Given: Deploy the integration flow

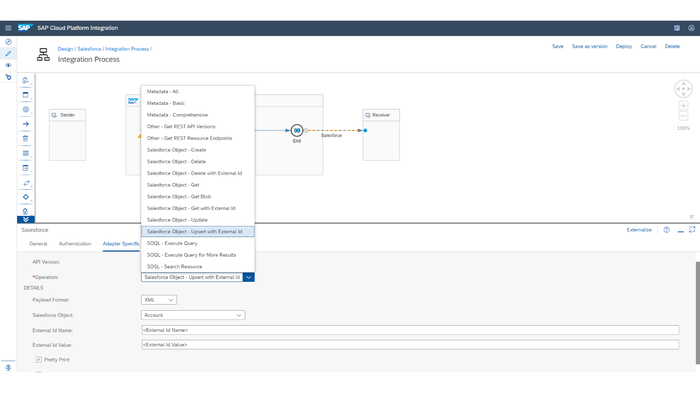Looking at the screenshot, I should (x=624, y=46).
